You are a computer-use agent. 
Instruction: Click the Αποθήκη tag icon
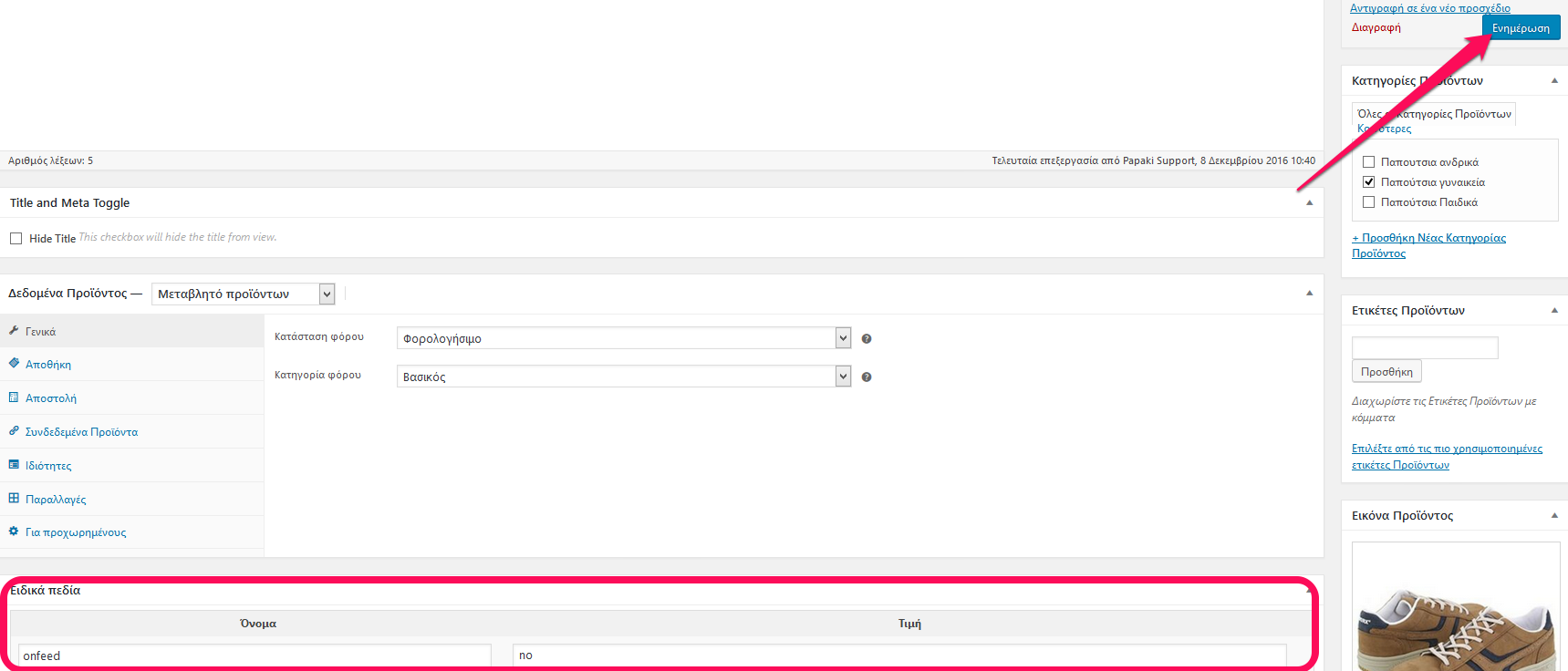click(x=14, y=364)
